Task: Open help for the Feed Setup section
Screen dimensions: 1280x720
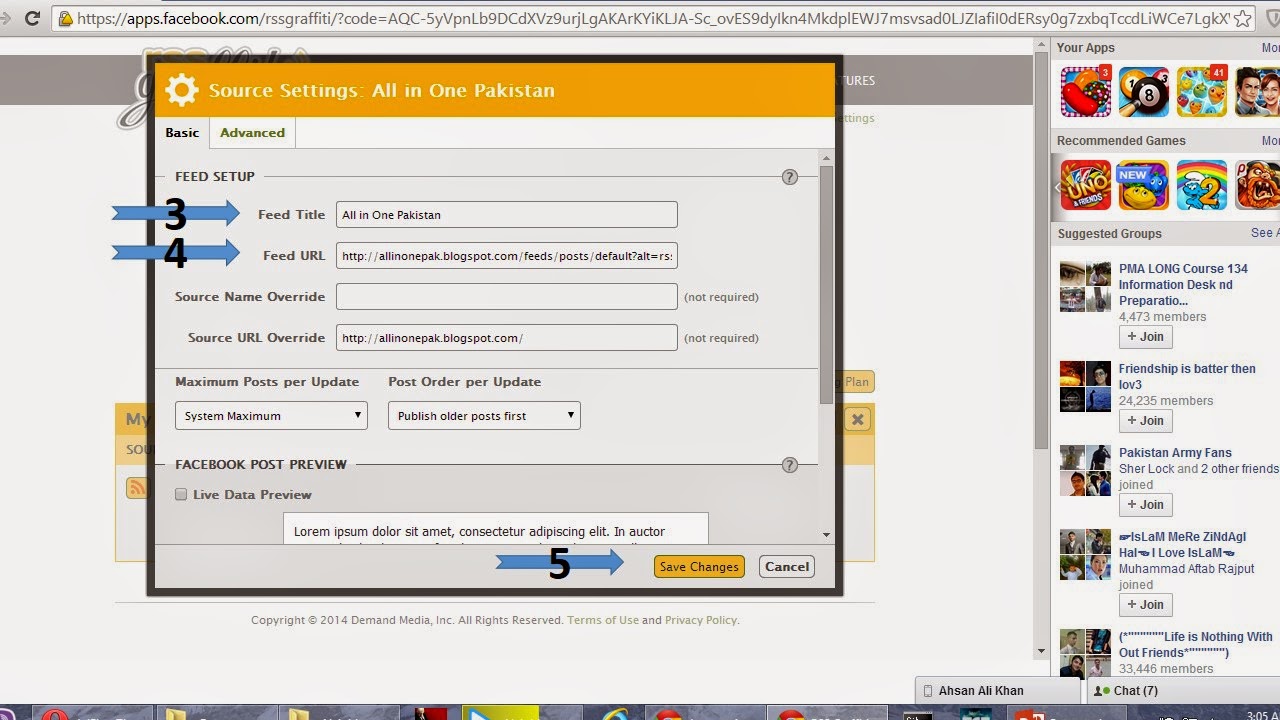Action: 790,177
